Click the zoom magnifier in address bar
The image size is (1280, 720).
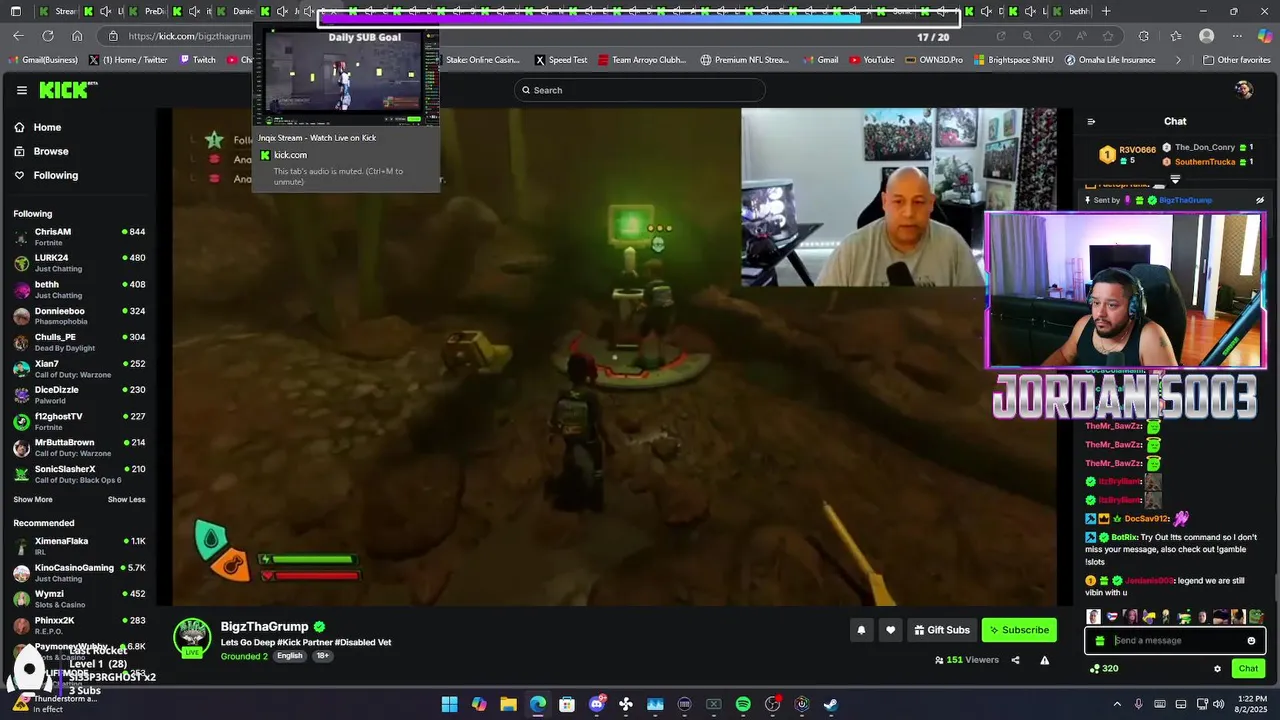tap(1027, 36)
